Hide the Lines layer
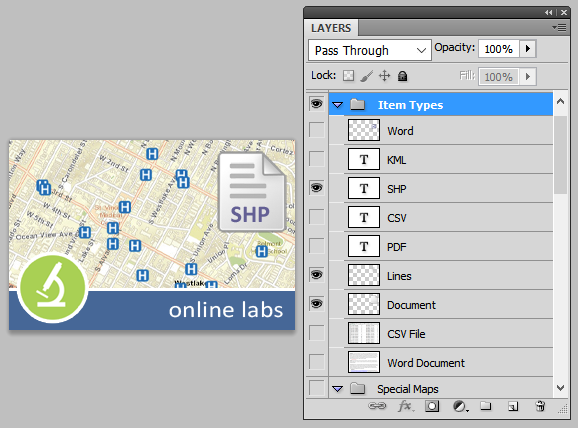 [316, 275]
